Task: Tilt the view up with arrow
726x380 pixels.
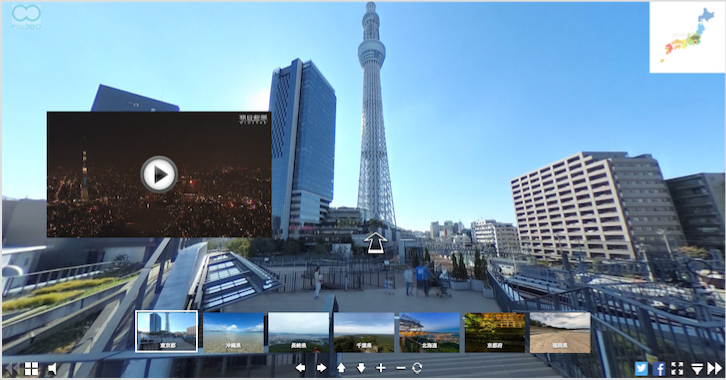Action: (x=341, y=368)
